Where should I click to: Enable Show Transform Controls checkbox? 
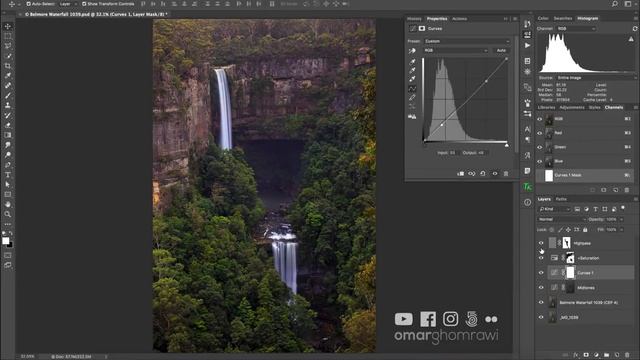(84, 4)
